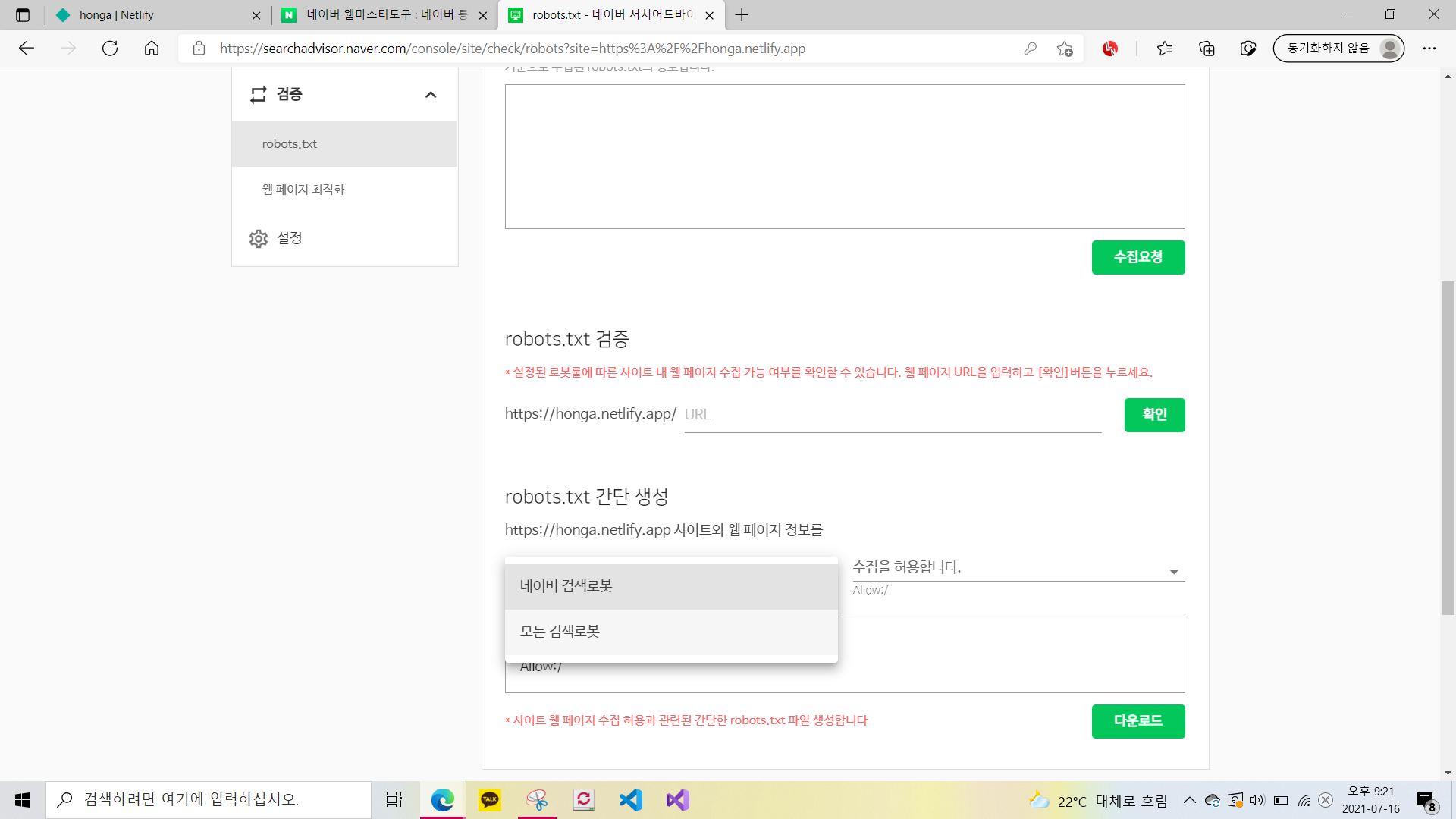
Task: Open the battery status tray icon
Action: coord(1282,800)
